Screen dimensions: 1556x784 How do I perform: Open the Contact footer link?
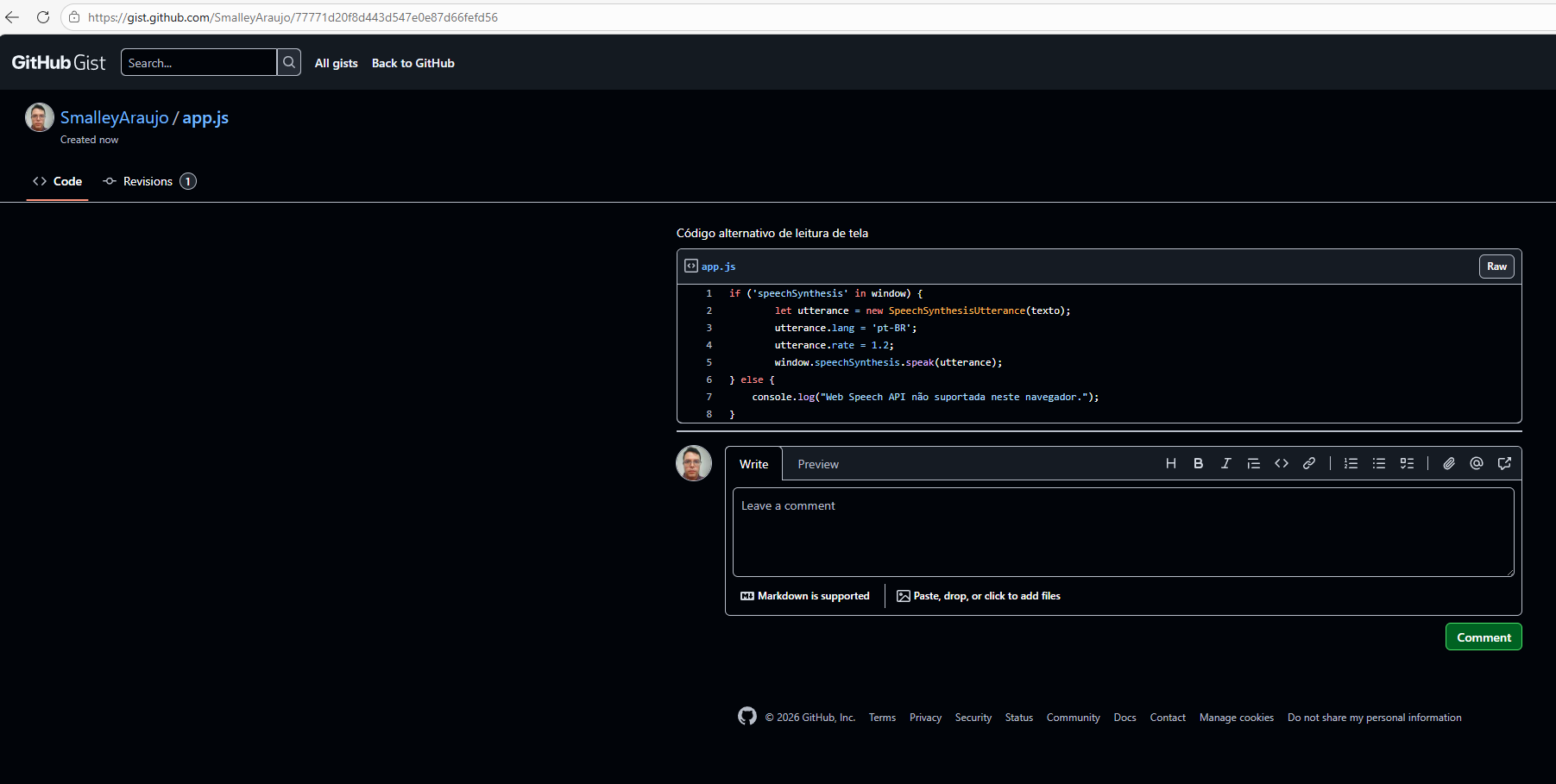pos(1168,718)
